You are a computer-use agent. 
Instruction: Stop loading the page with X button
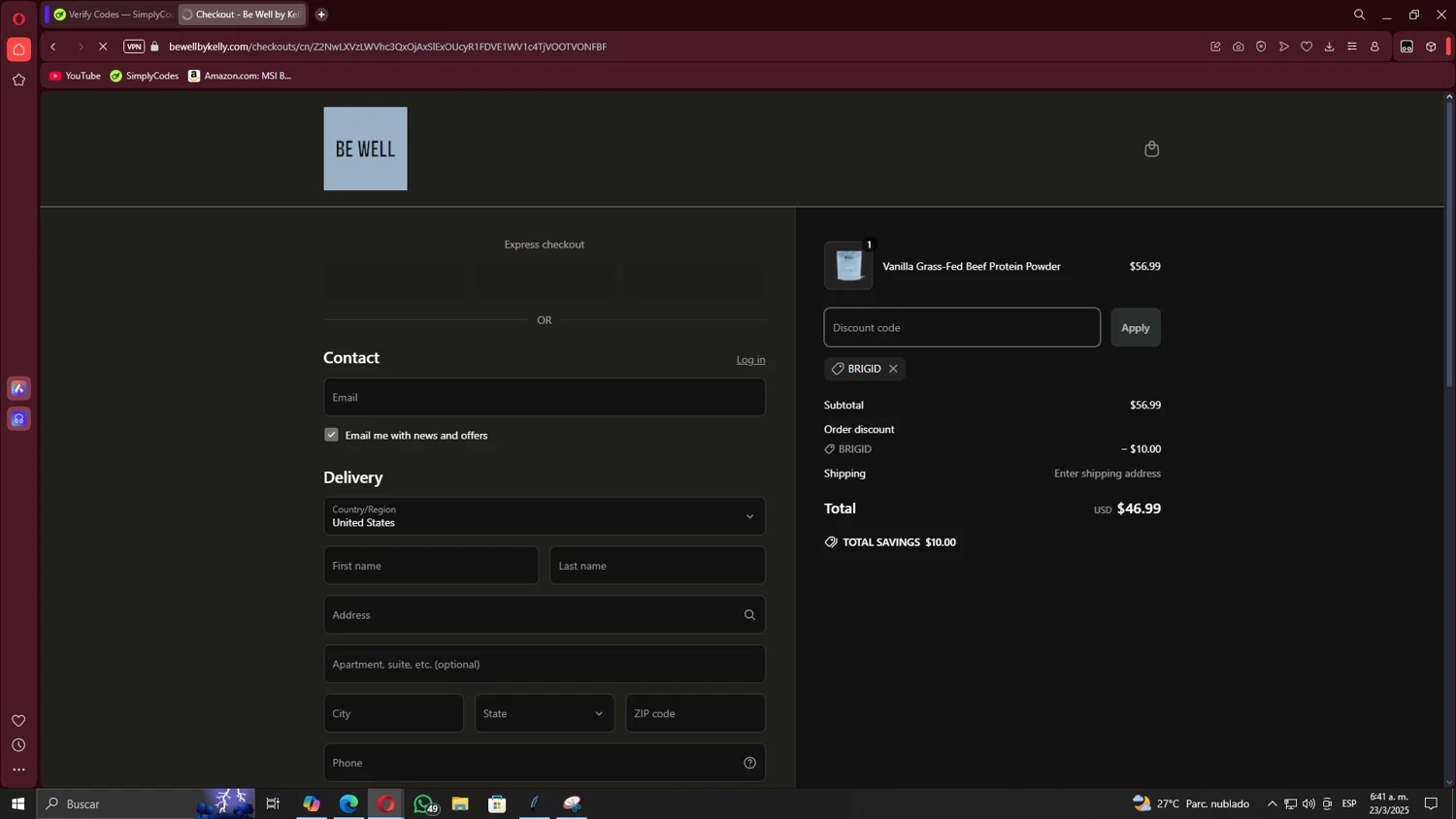[103, 47]
